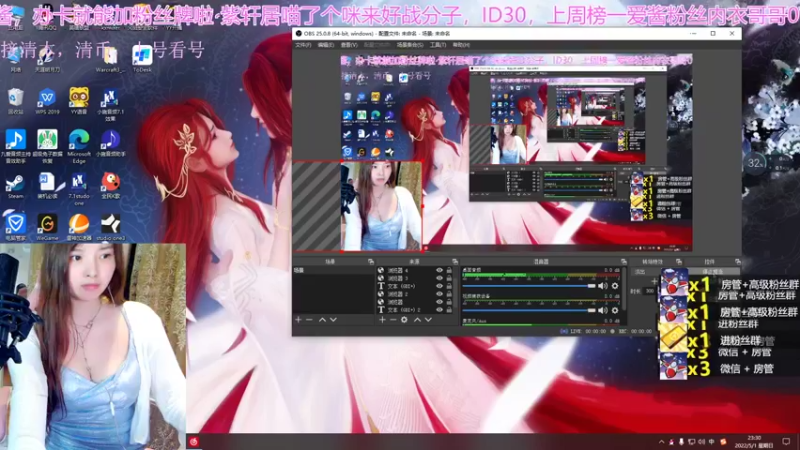Toggle lock on 浏览器 4 source

(x=449, y=270)
